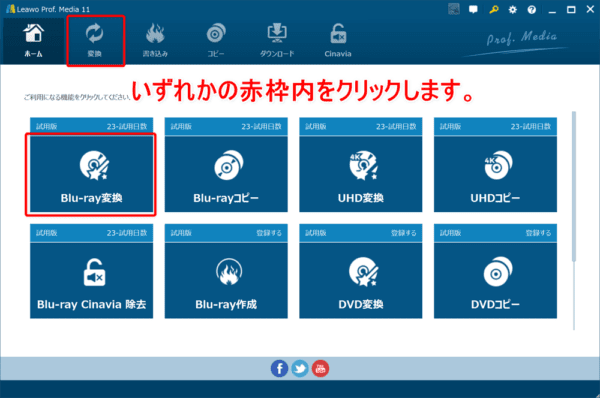Viewport: 600px width, 398px height.
Task: Click the YouTube icon in footer
Action: [320, 369]
